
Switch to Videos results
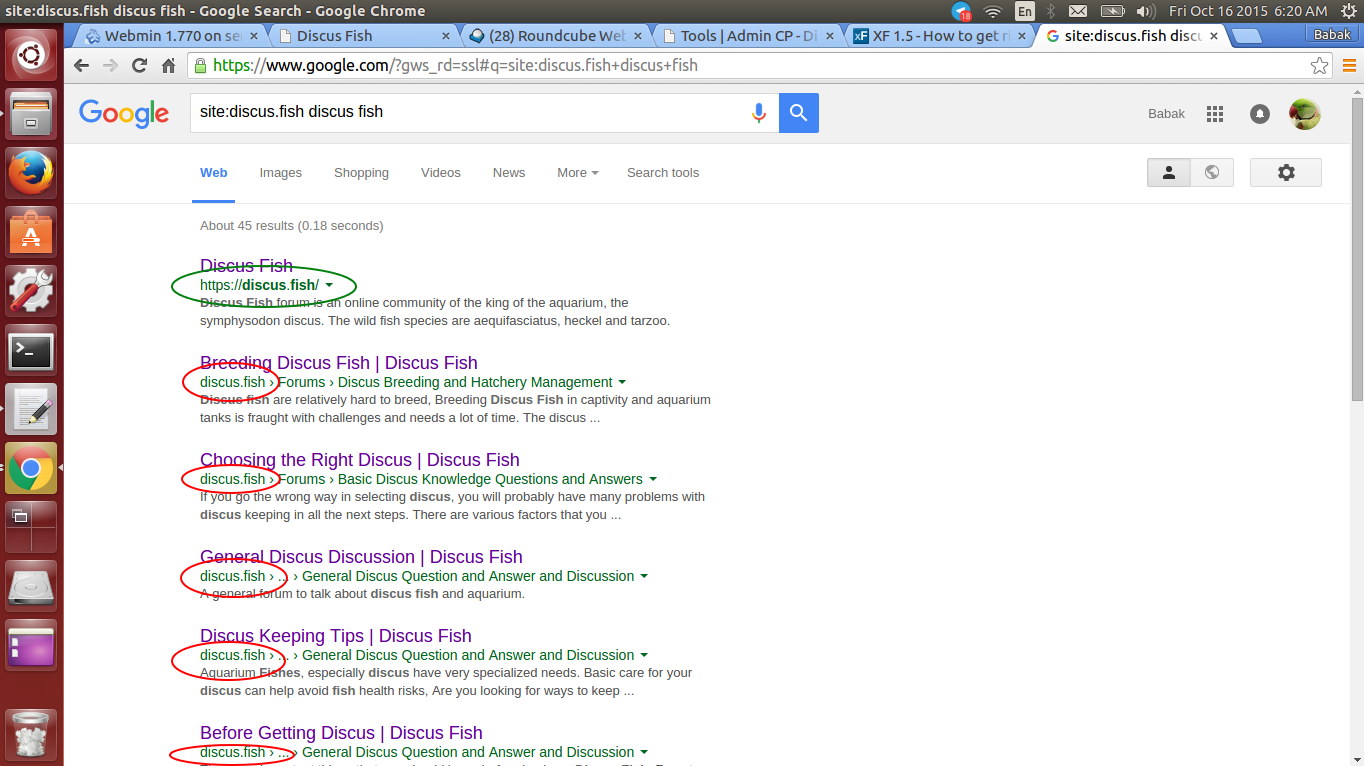pyautogui.click(x=441, y=173)
